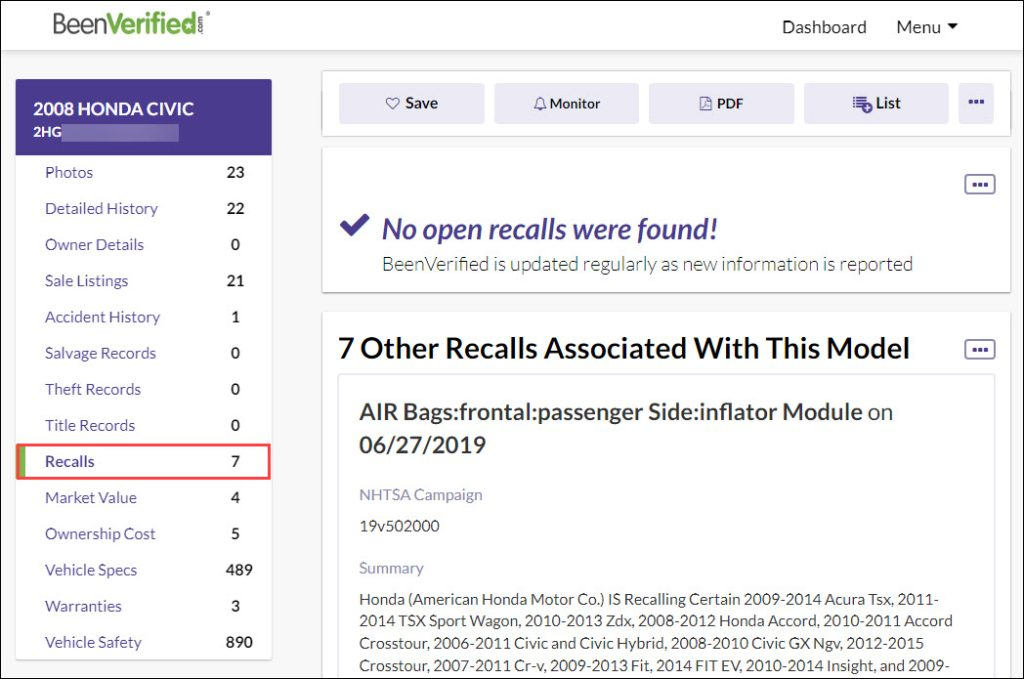This screenshot has width=1024, height=679.
Task: Add report to List
Action: 876,103
